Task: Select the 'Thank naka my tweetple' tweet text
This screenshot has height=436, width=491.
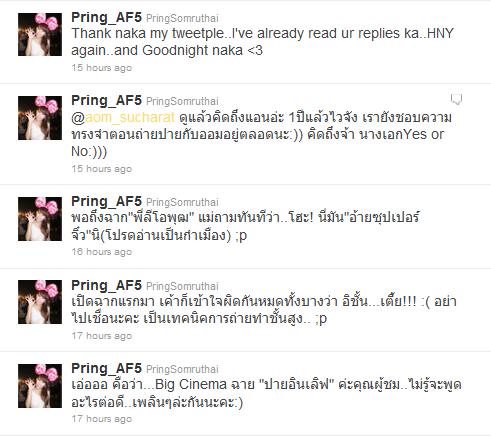Action: click(262, 42)
